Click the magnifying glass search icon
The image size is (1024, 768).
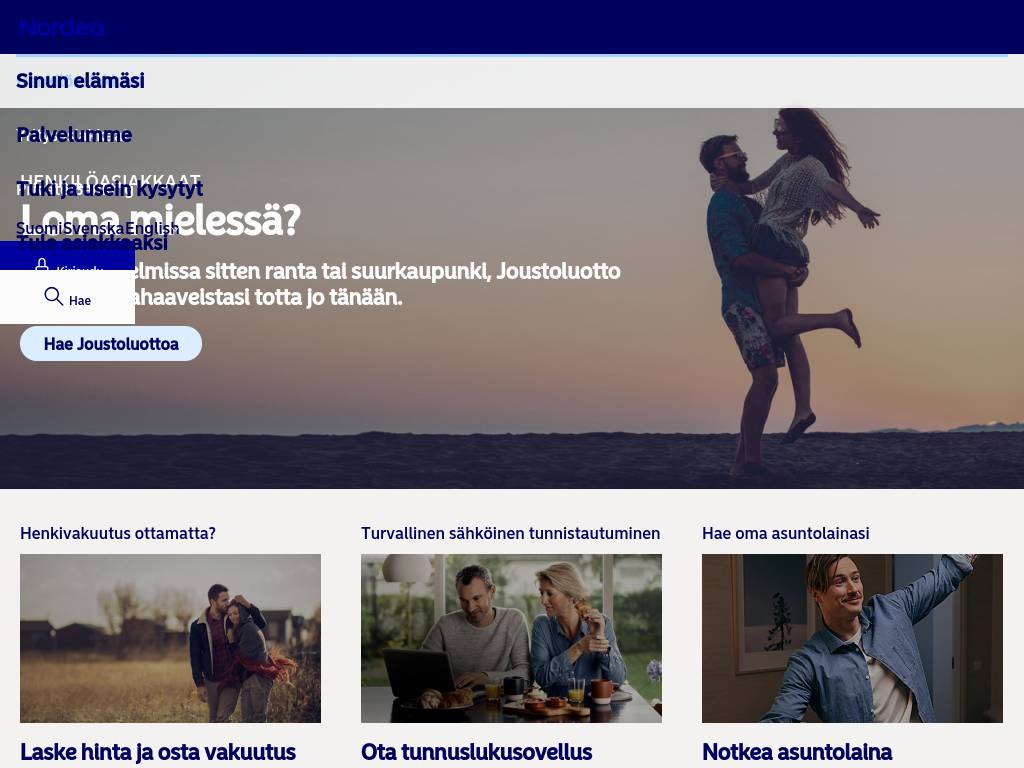coord(54,297)
